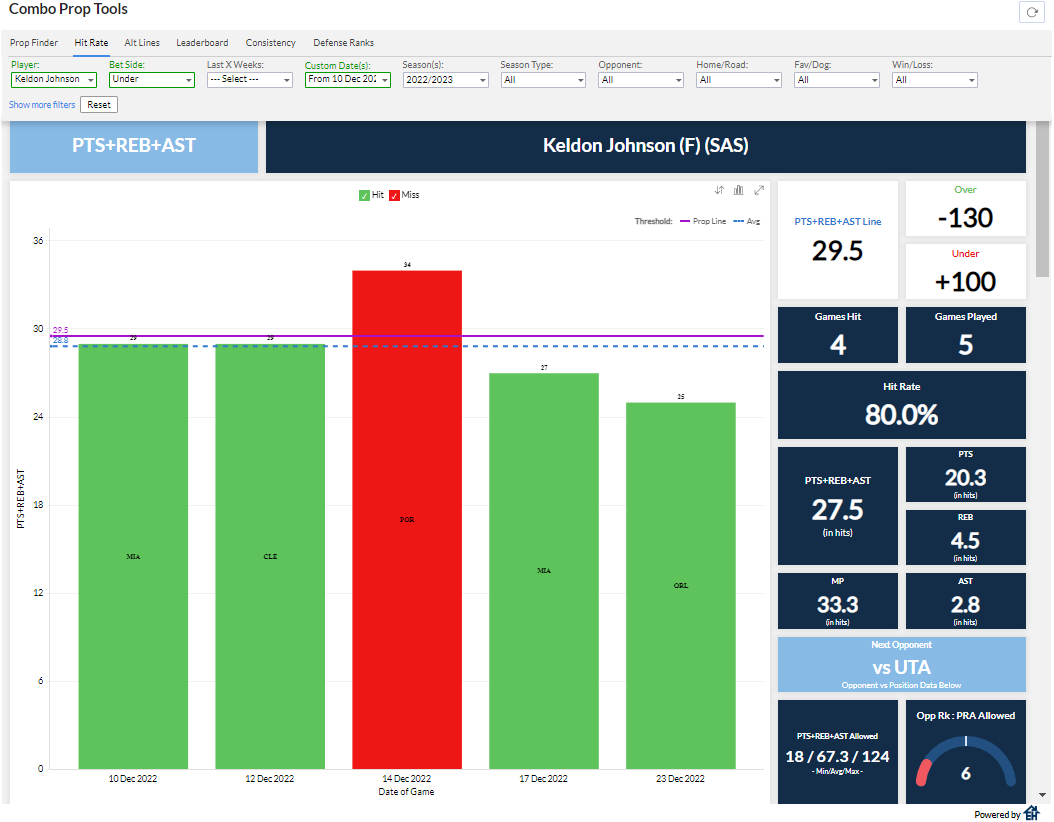1054x822 pixels.
Task: Expand the chart to fullscreen via diagonal arrows icon
Action: tap(758, 189)
